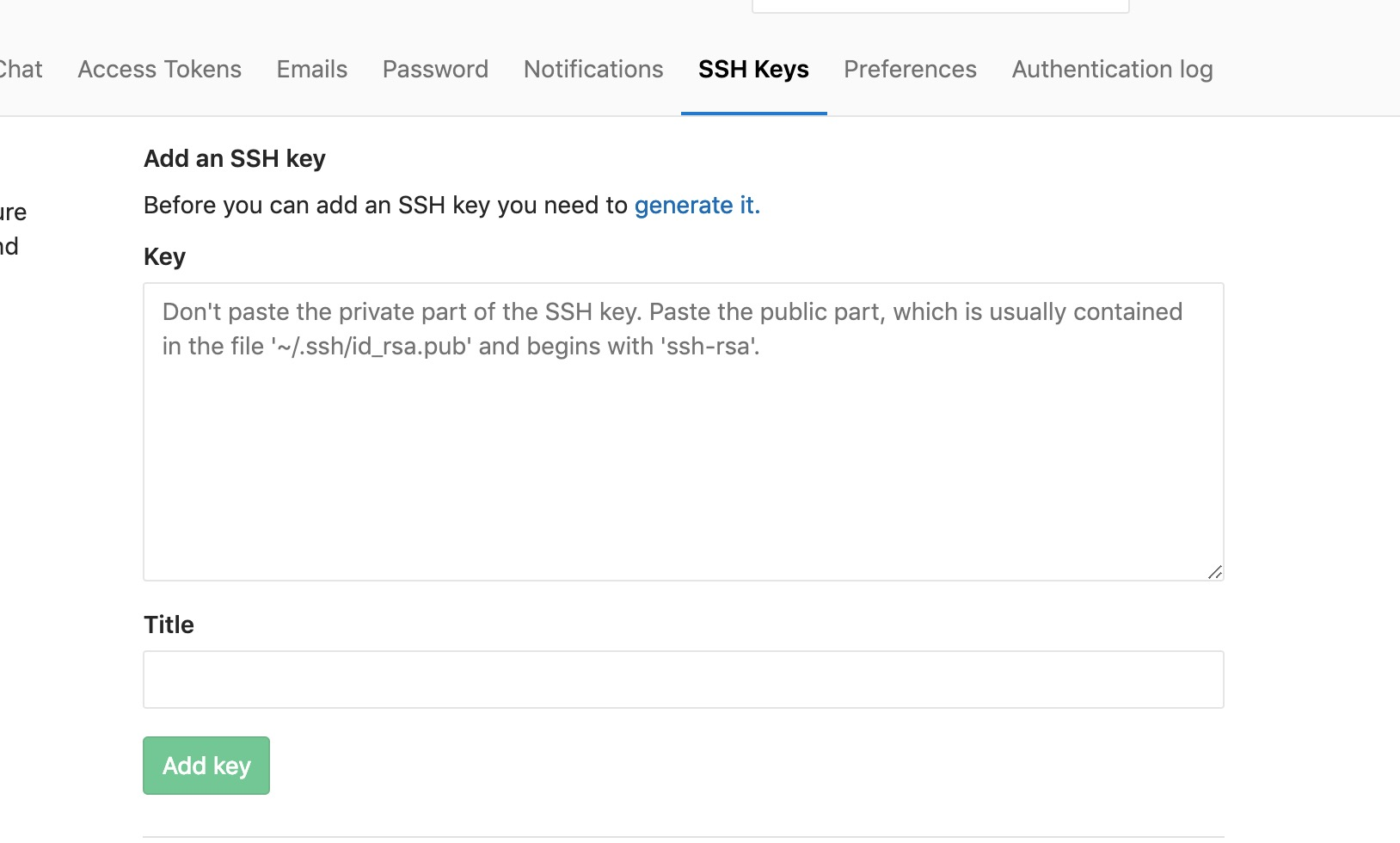Screen dimensions: 1400x843
Task: Open the Preferences tab
Action: point(910,69)
